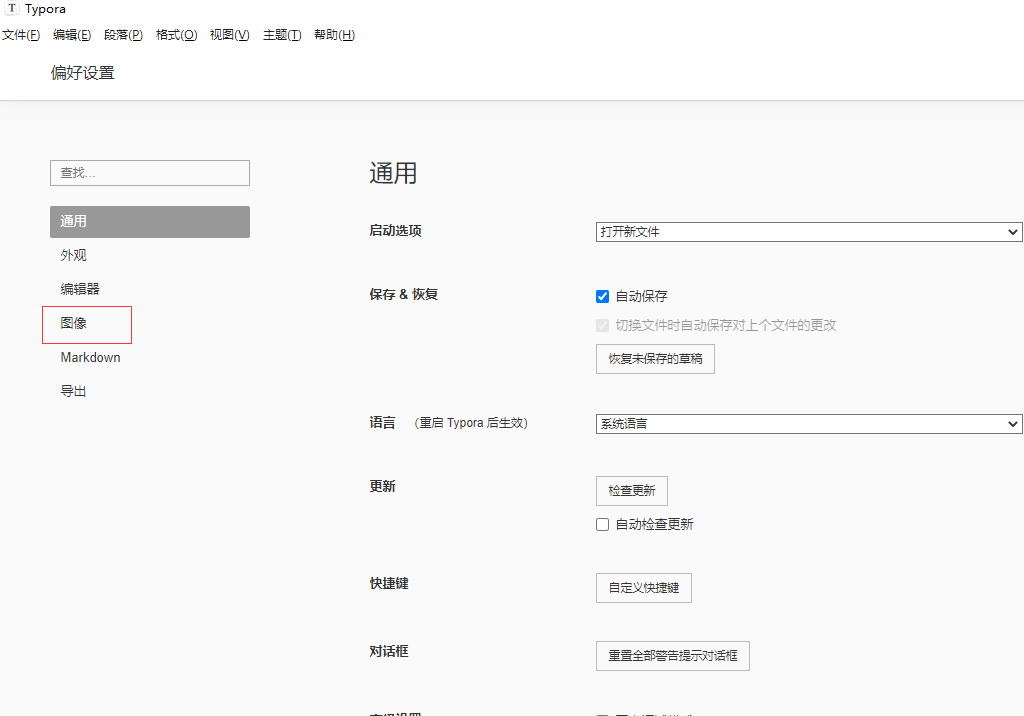
Task: Select the 外观 settings category
Action: [73, 255]
